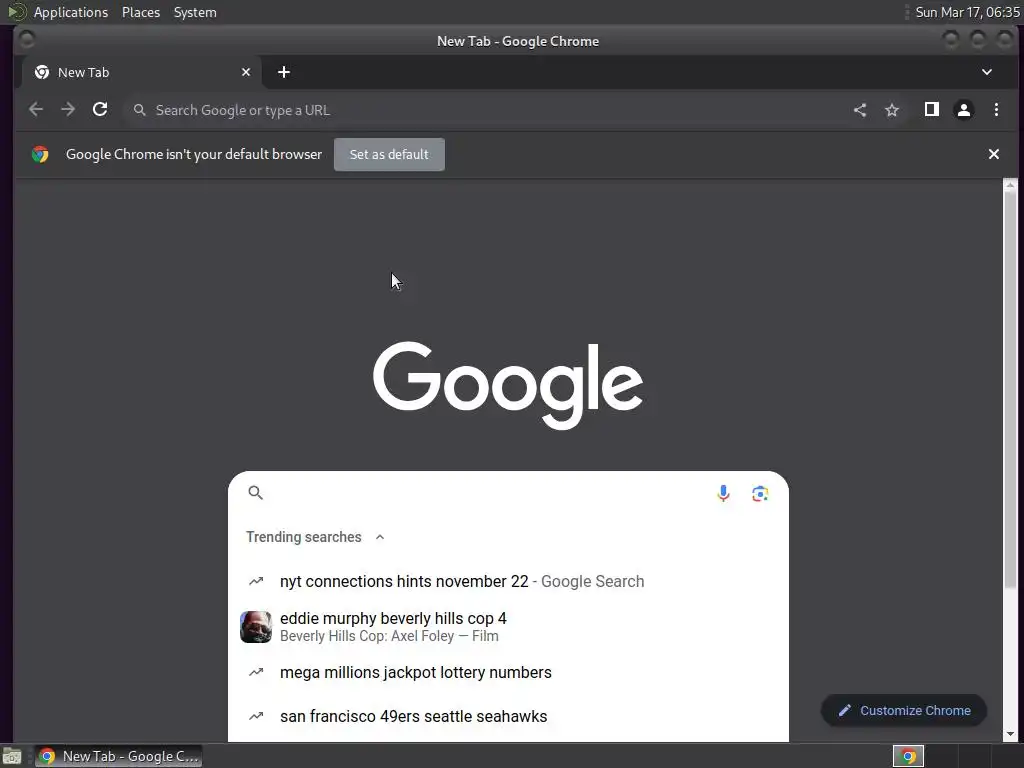Close the New Tab tab
This screenshot has height=768, width=1024.
tap(246, 72)
